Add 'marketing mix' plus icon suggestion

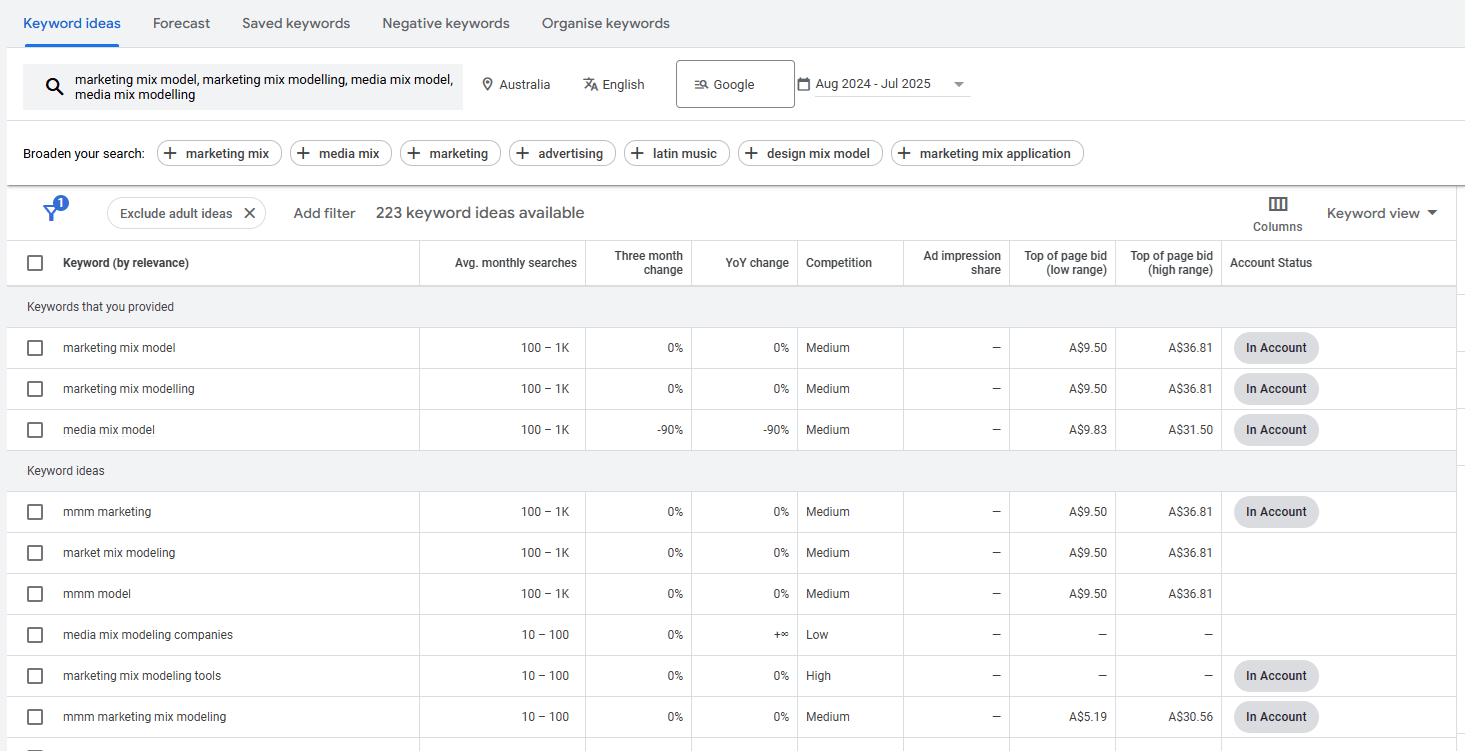[170, 153]
